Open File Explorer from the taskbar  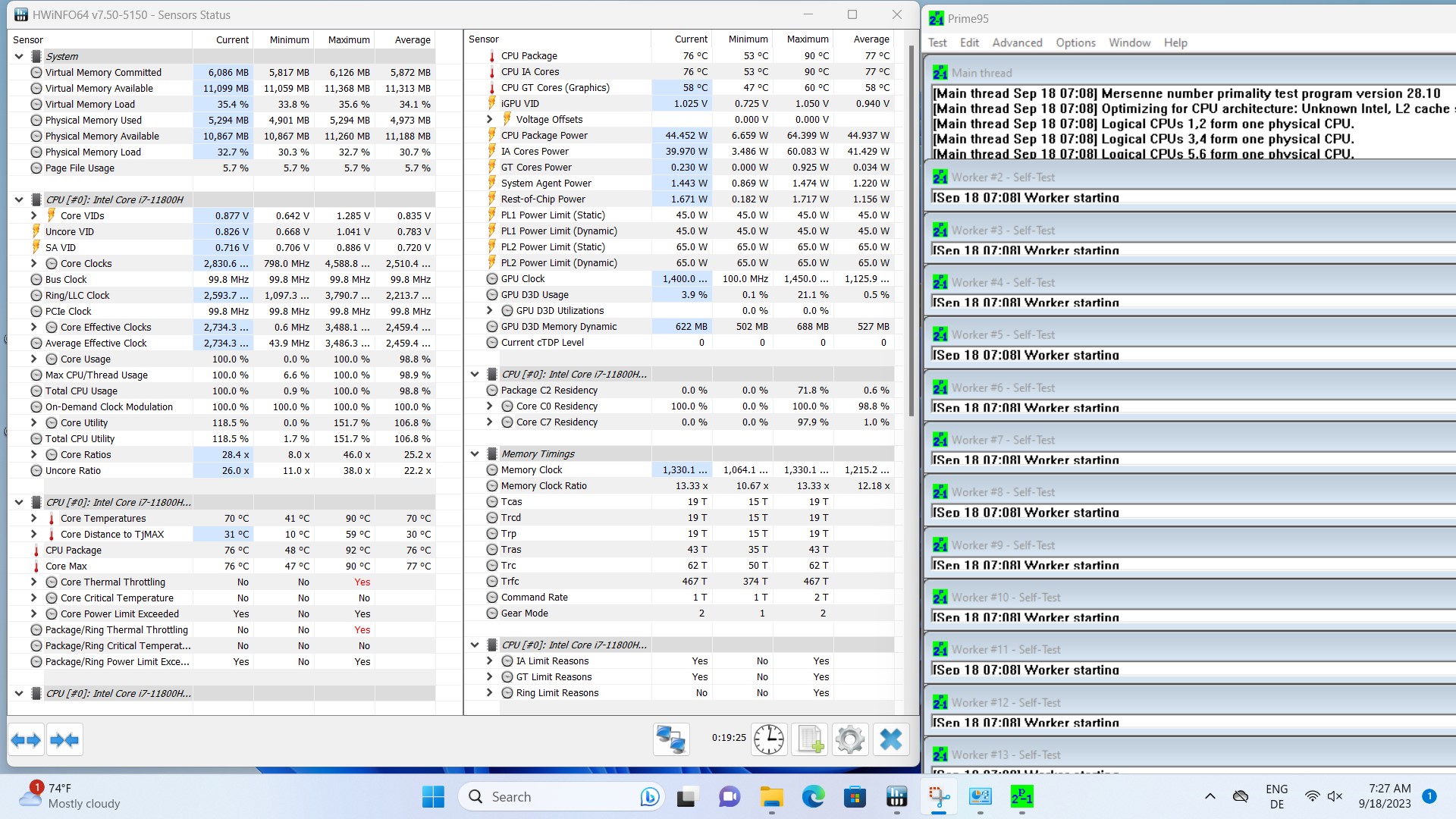[x=771, y=797]
